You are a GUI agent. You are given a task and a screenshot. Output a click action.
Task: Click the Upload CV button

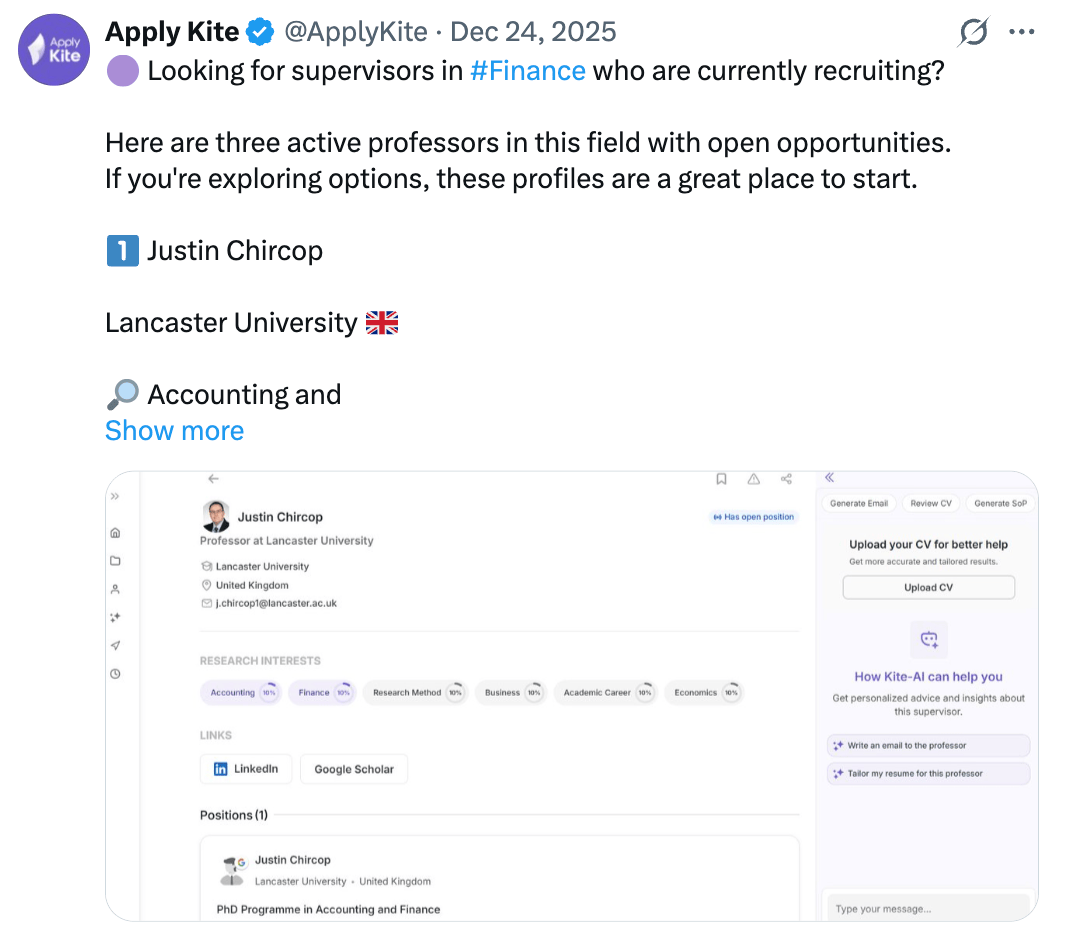pyautogui.click(x=928, y=588)
